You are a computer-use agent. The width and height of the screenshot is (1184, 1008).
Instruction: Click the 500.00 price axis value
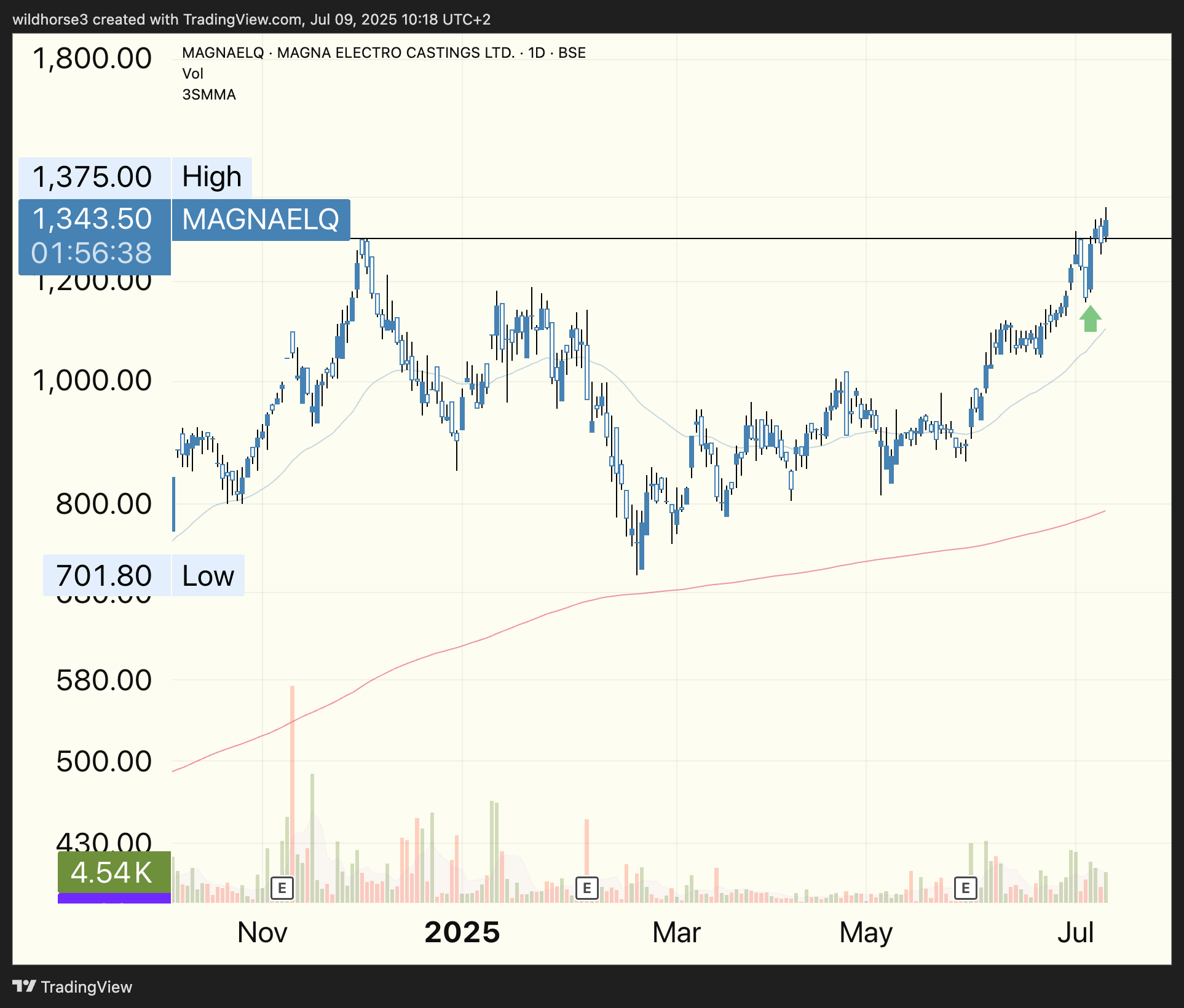click(x=103, y=762)
